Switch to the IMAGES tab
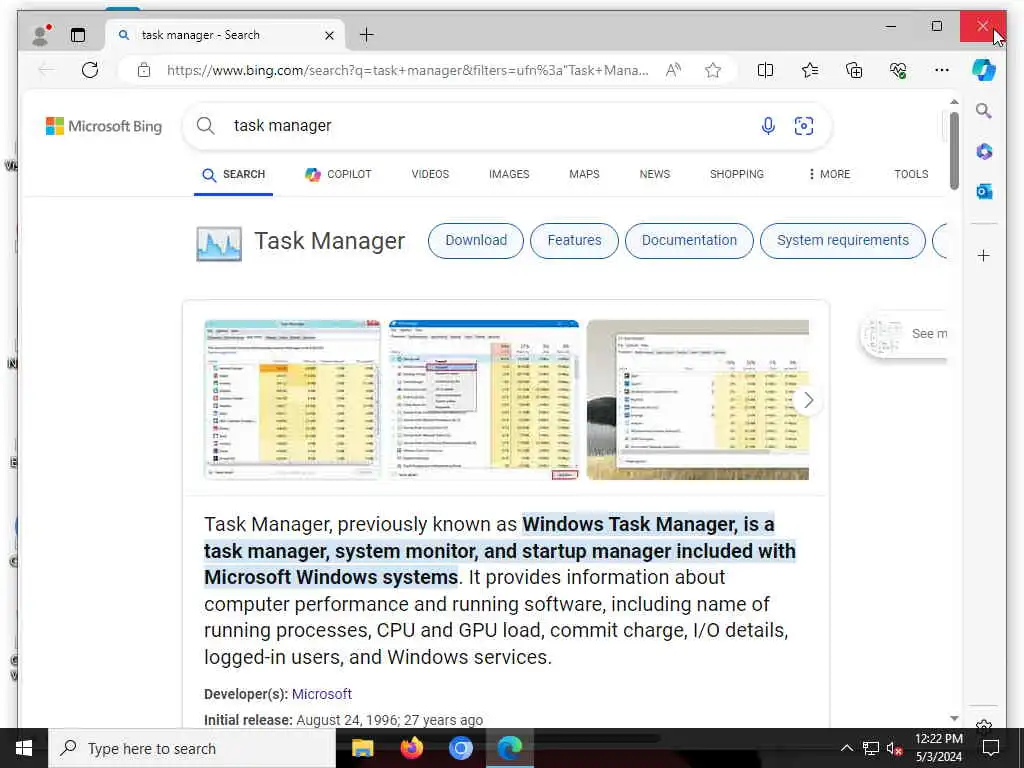 point(509,174)
